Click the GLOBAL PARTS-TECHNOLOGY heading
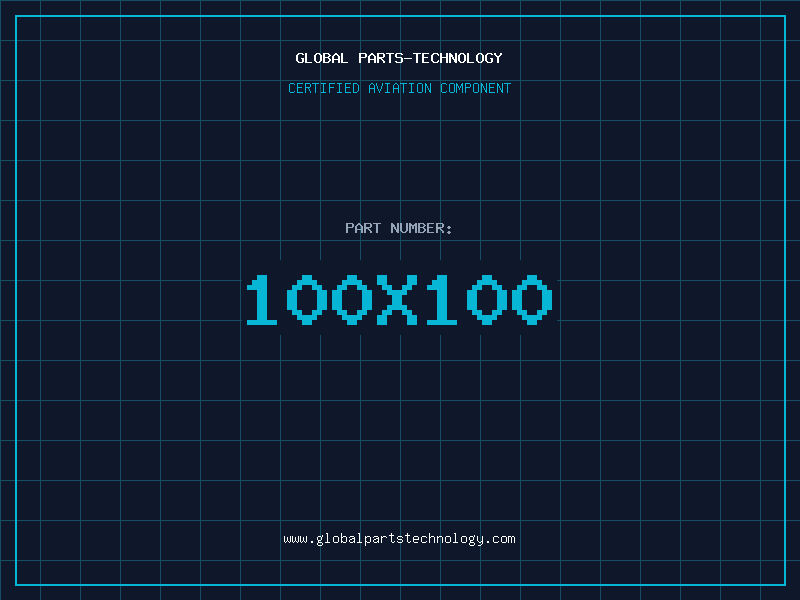The image size is (800, 600). point(399,58)
